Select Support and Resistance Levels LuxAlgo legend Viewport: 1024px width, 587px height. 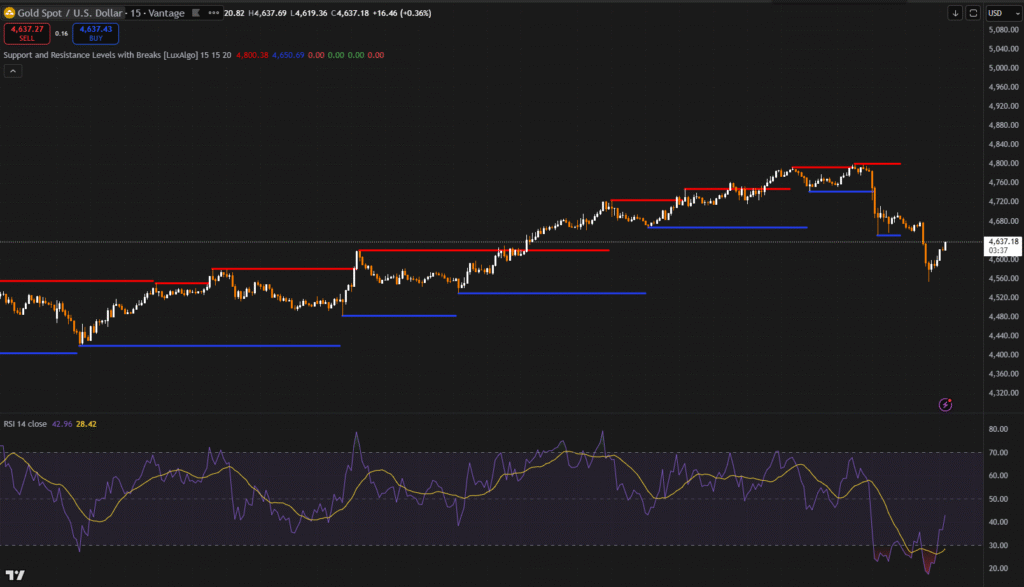pyautogui.click(x=117, y=55)
